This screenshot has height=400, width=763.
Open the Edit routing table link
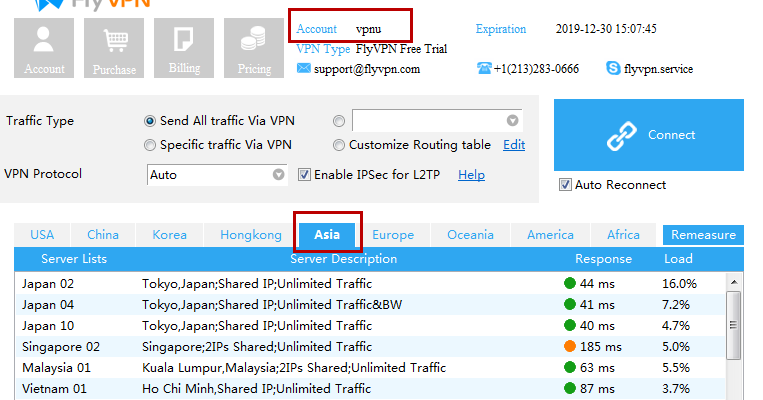(514, 145)
